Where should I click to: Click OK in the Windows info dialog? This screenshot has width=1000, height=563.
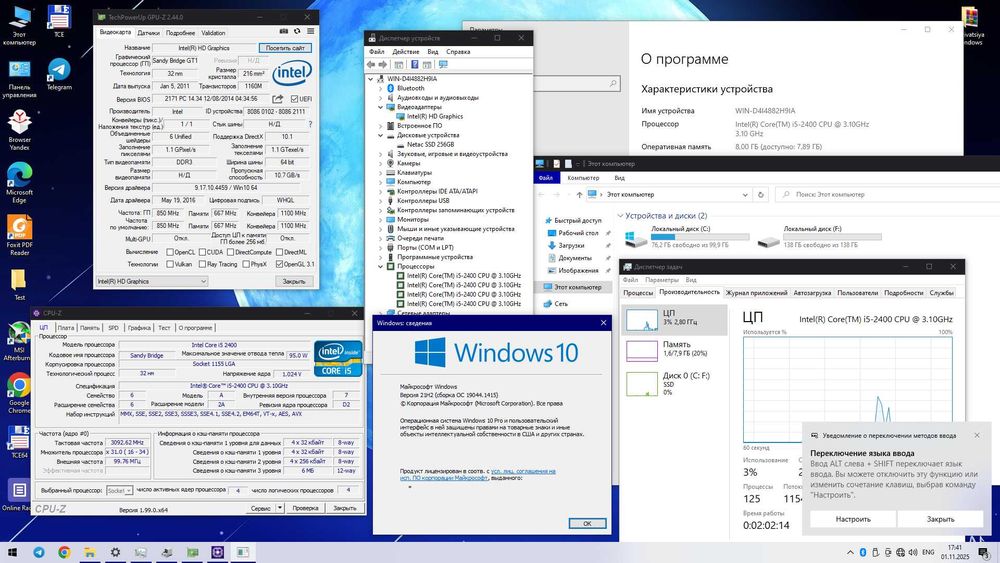(x=587, y=523)
